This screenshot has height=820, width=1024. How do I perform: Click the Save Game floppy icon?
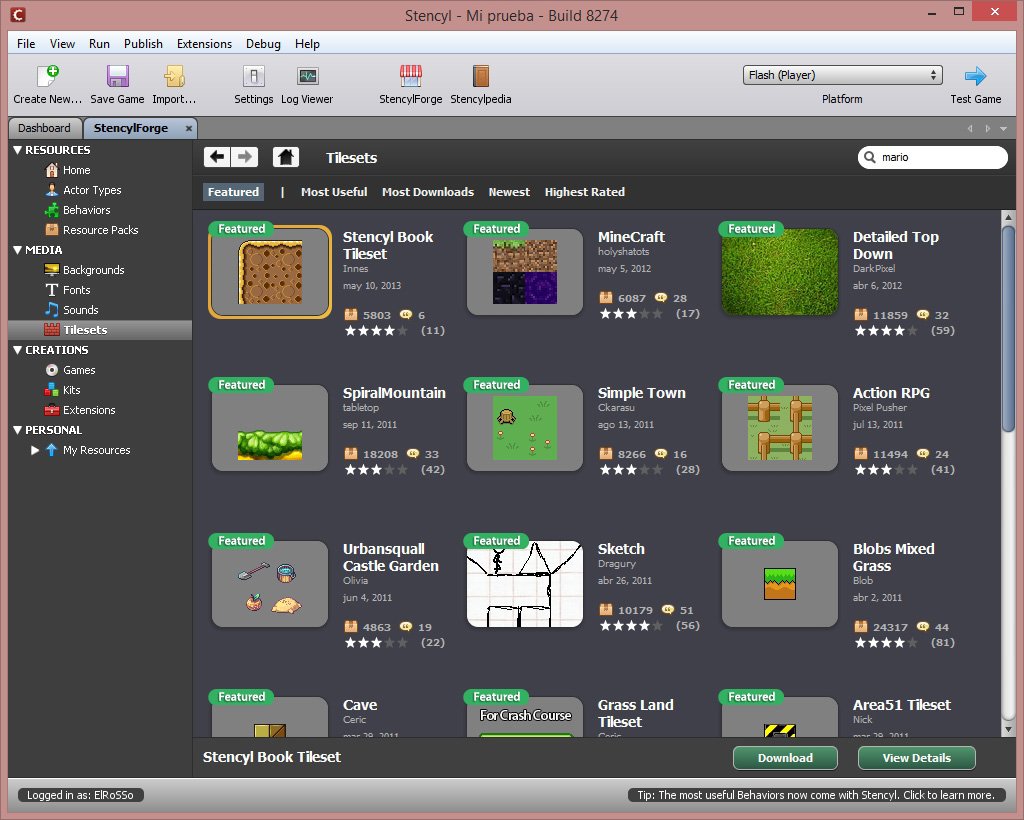point(118,76)
